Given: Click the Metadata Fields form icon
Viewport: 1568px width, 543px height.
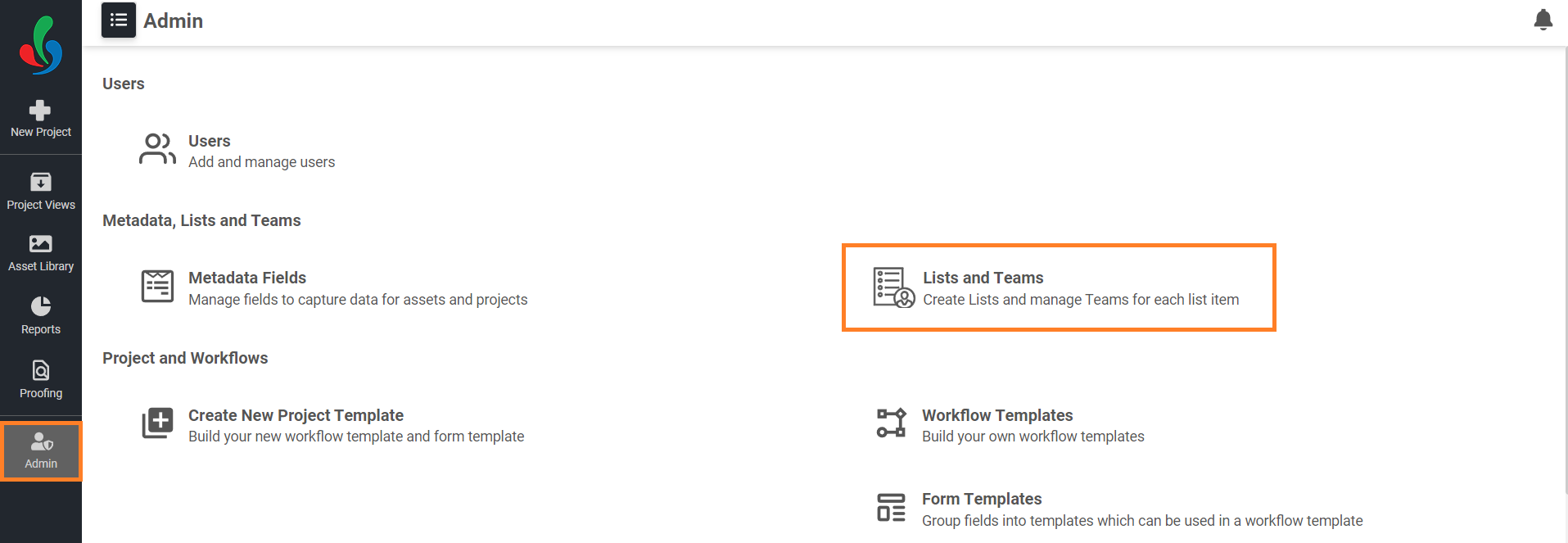Looking at the screenshot, I should click(x=157, y=287).
